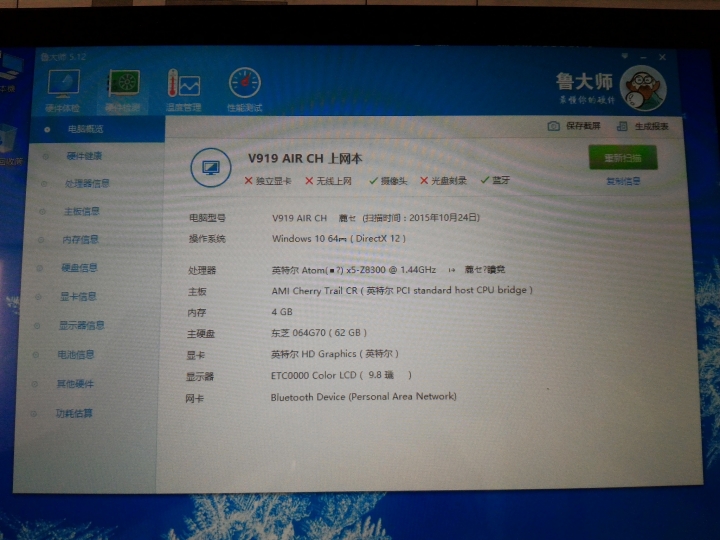This screenshot has width=720, height=540.
Task: Open 性能测试 performance test gauge icon
Action: point(245,90)
